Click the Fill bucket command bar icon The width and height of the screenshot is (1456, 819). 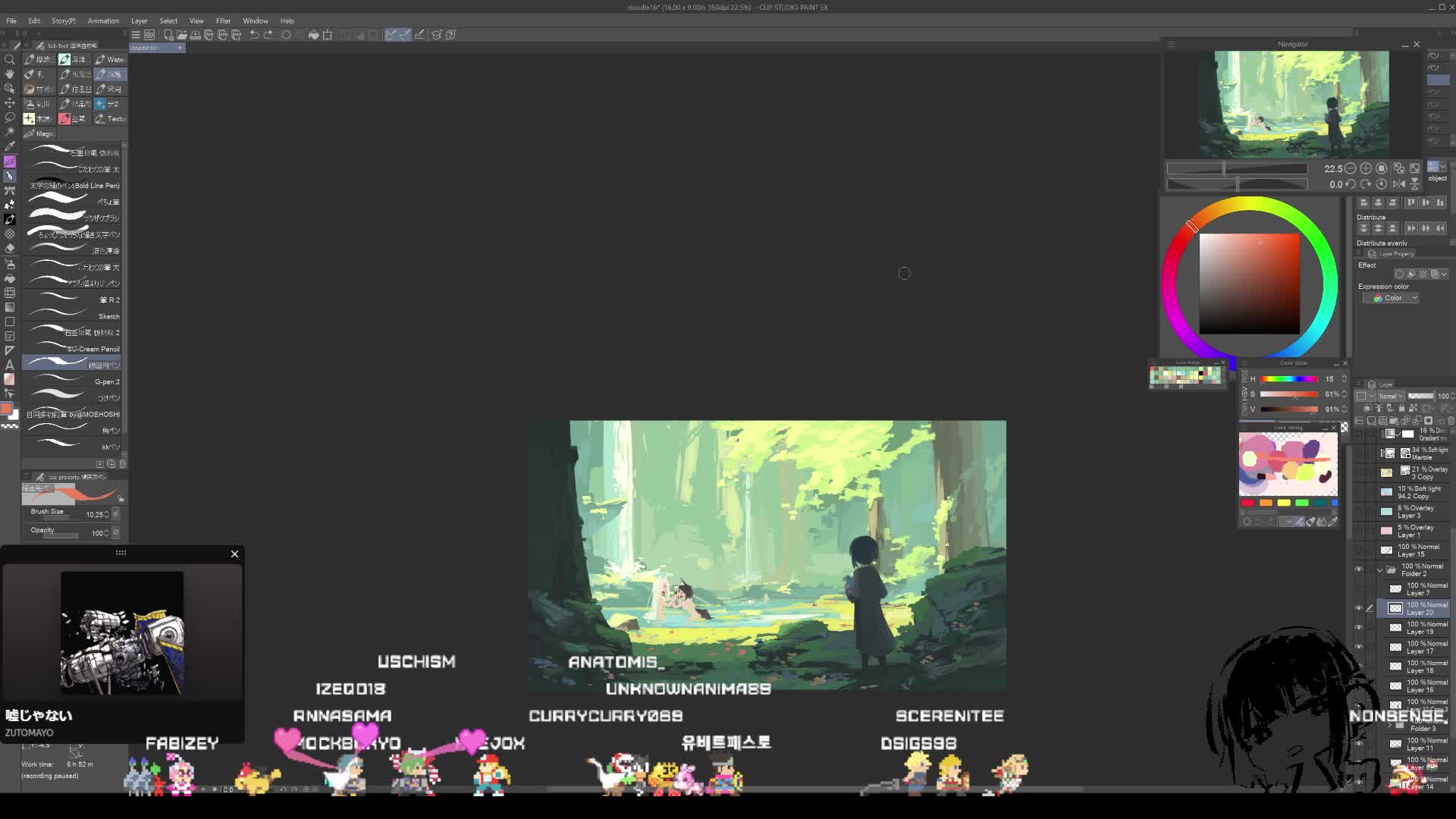pyautogui.click(x=313, y=35)
